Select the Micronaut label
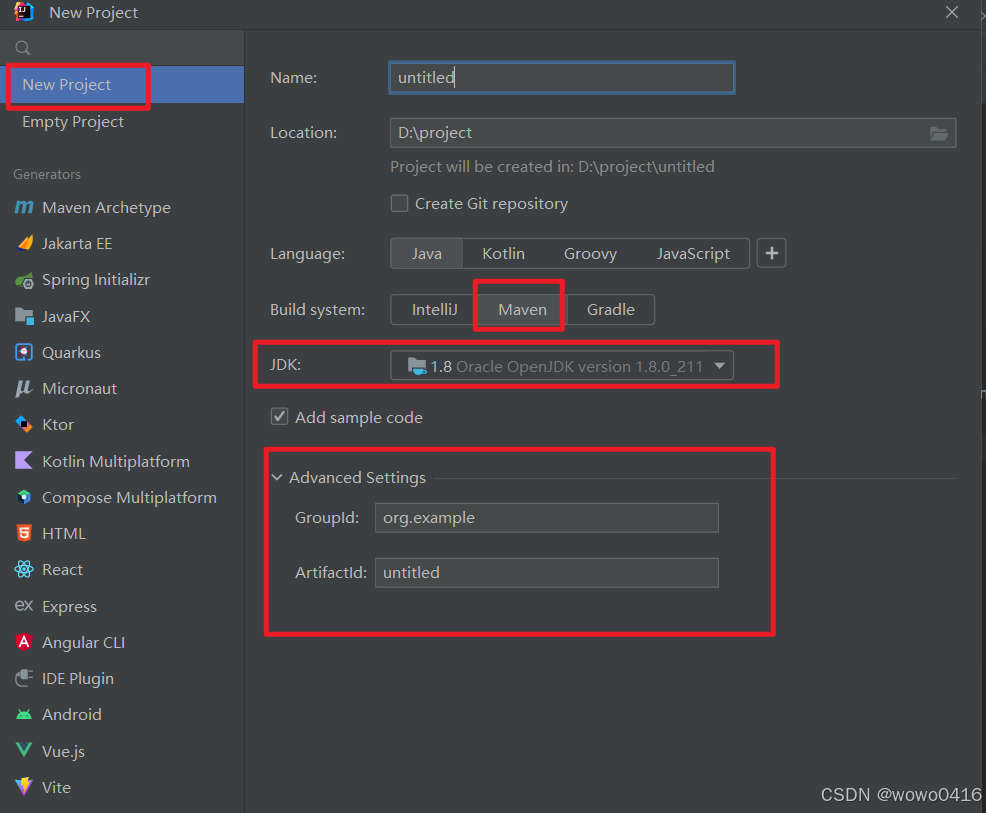986x813 pixels. pyautogui.click(x=79, y=389)
